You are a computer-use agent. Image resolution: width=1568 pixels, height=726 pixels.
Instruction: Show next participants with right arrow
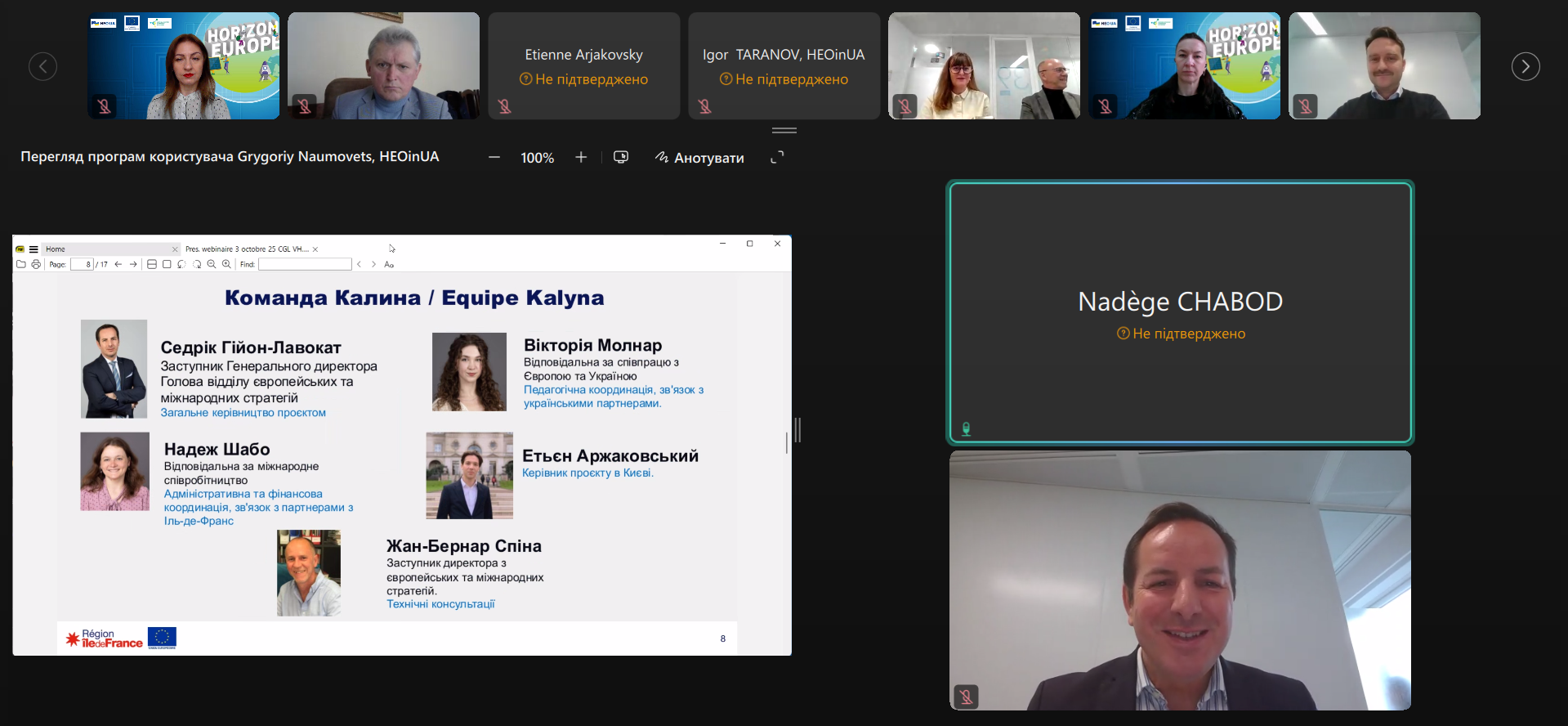(1525, 66)
